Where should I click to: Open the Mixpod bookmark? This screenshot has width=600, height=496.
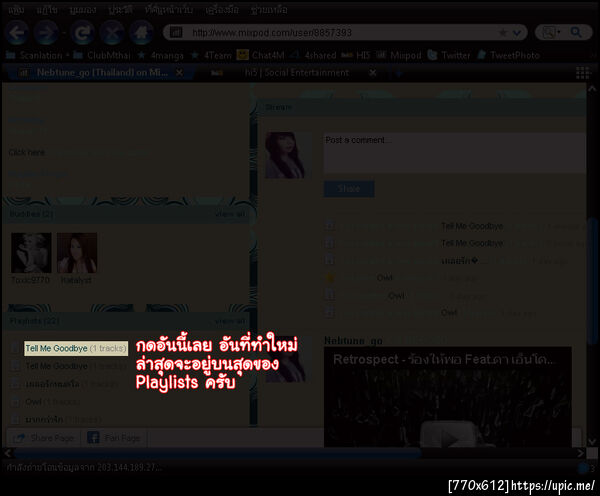pyautogui.click(x=399, y=55)
